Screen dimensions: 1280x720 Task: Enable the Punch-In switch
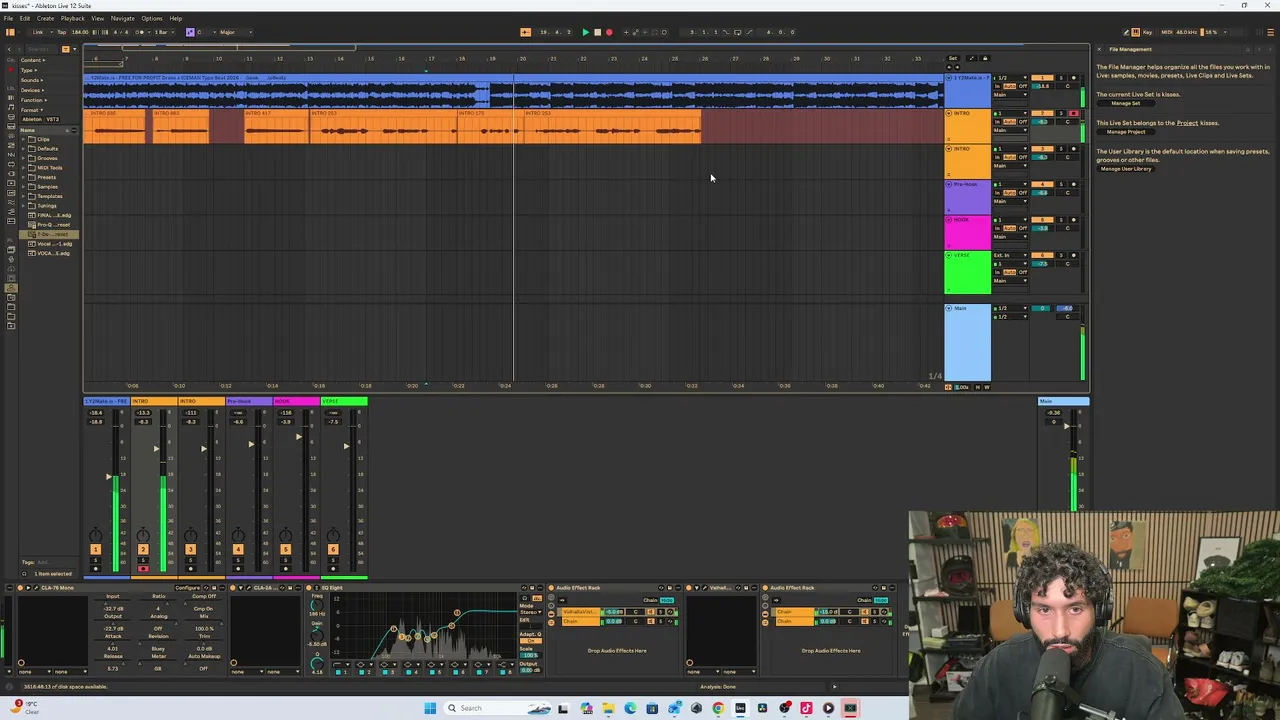pos(727,32)
